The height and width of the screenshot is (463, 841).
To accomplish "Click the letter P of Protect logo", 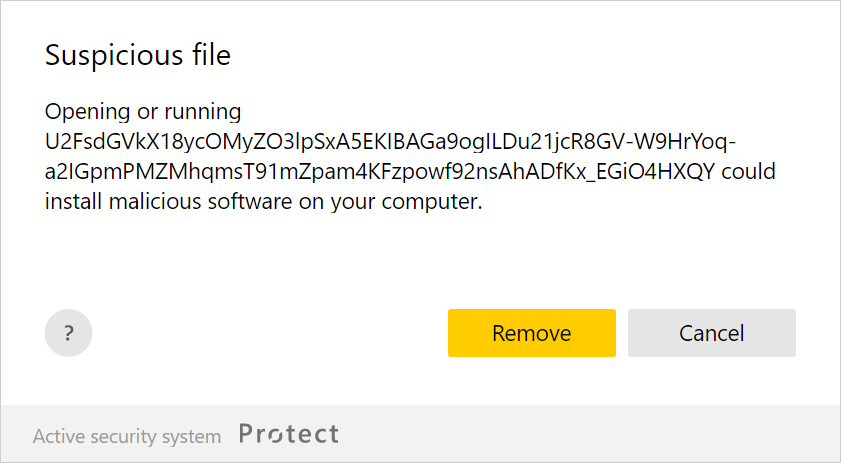I will pyautogui.click(x=247, y=434).
